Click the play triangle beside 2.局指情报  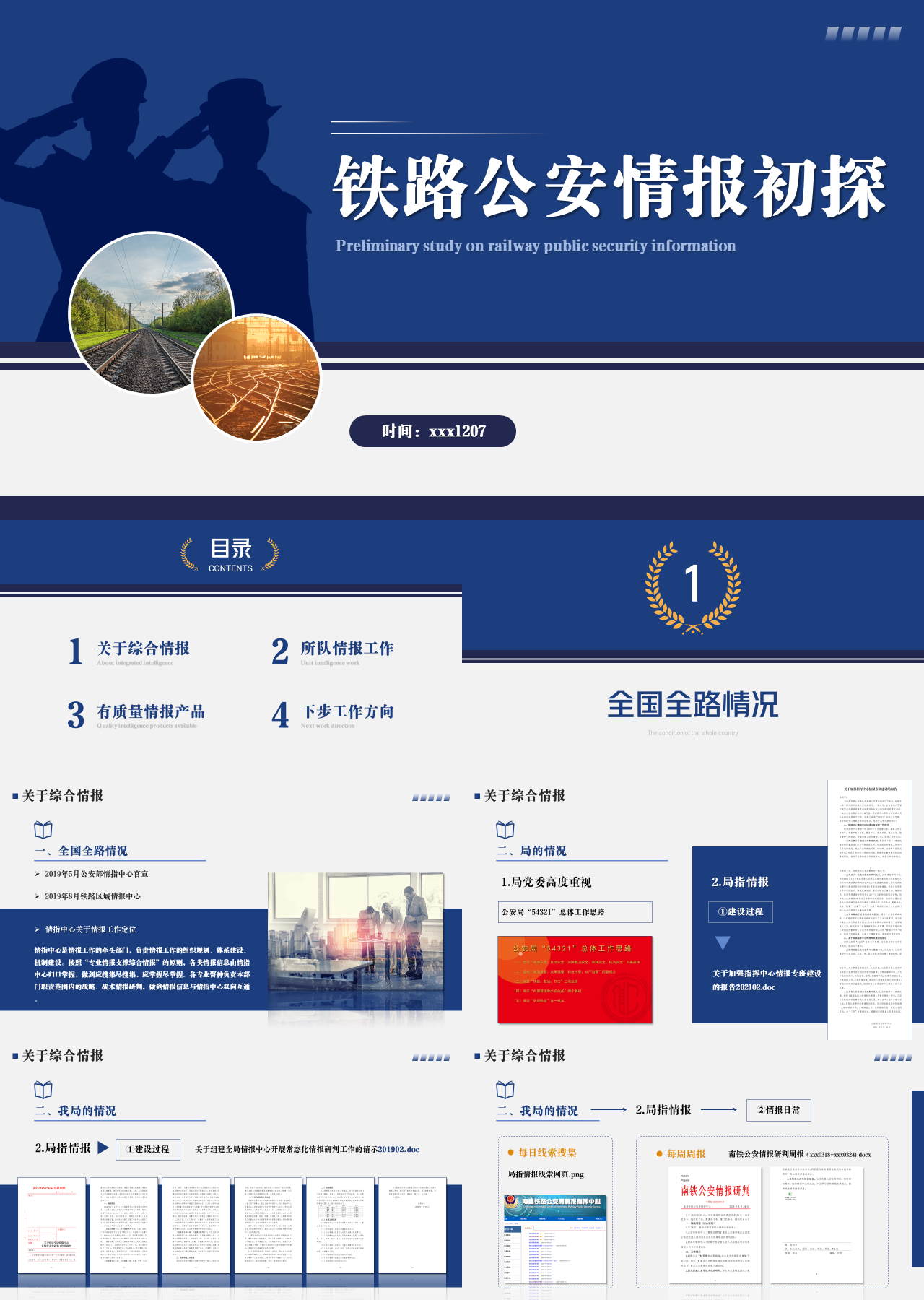pyautogui.click(x=103, y=1148)
